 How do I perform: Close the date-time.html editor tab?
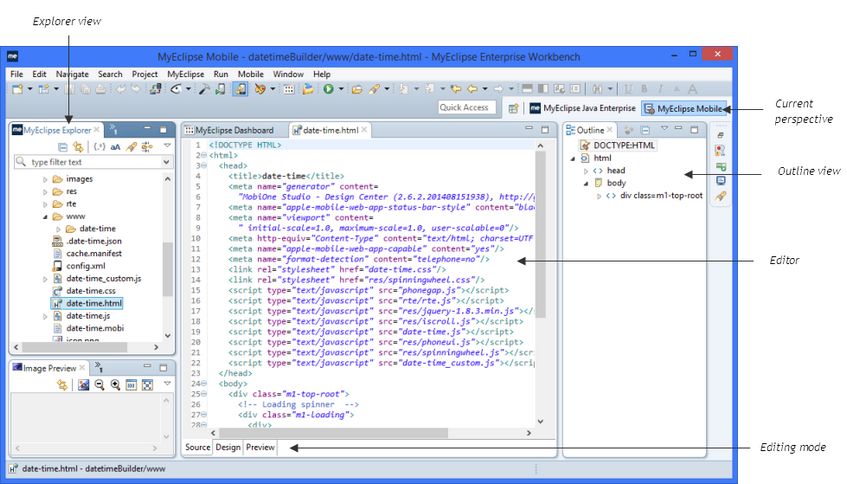tap(365, 130)
